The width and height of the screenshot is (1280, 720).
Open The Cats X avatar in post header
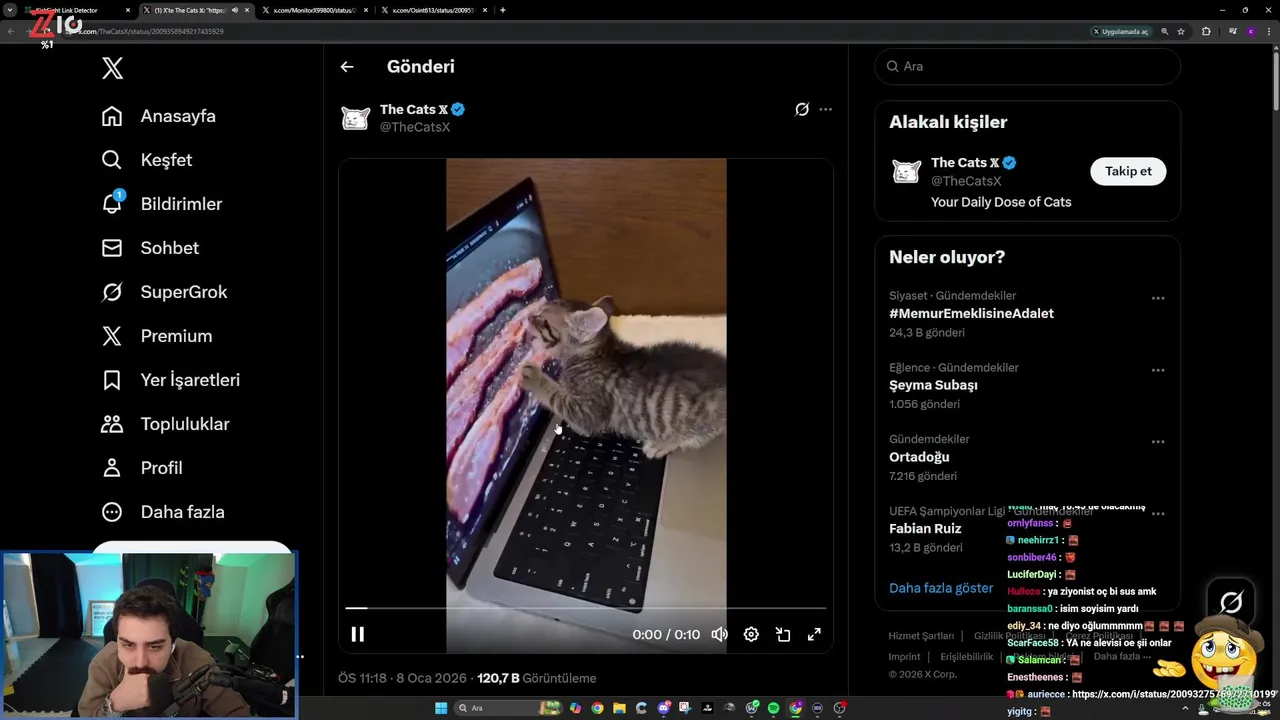[x=355, y=119]
